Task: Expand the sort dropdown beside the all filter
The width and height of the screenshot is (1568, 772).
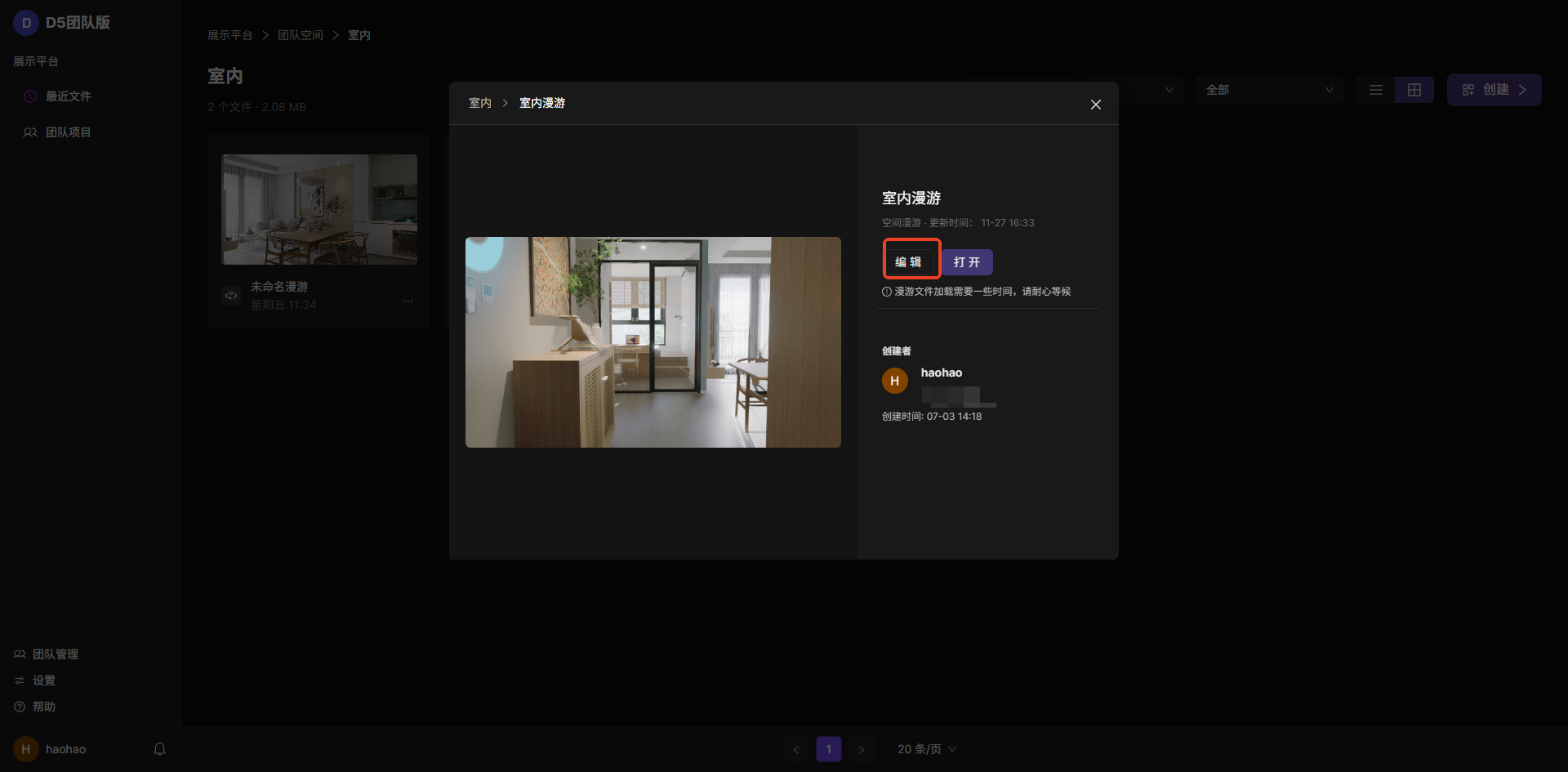Action: point(1134,90)
